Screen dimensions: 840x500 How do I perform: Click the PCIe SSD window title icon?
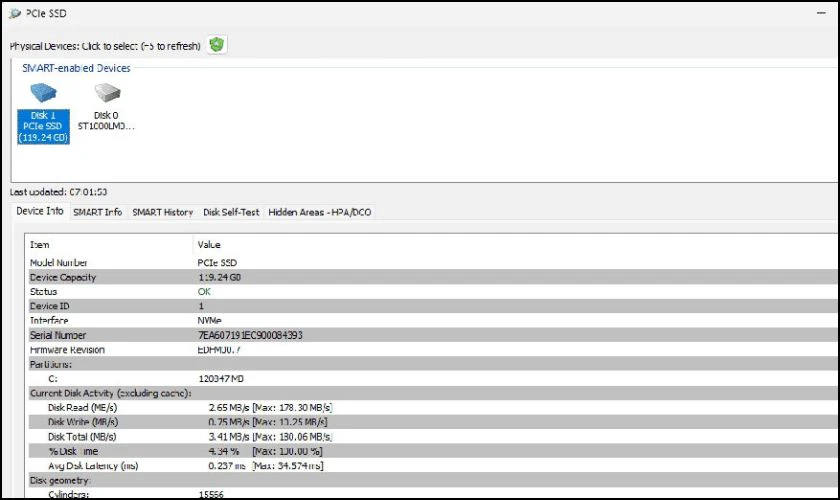(15, 13)
